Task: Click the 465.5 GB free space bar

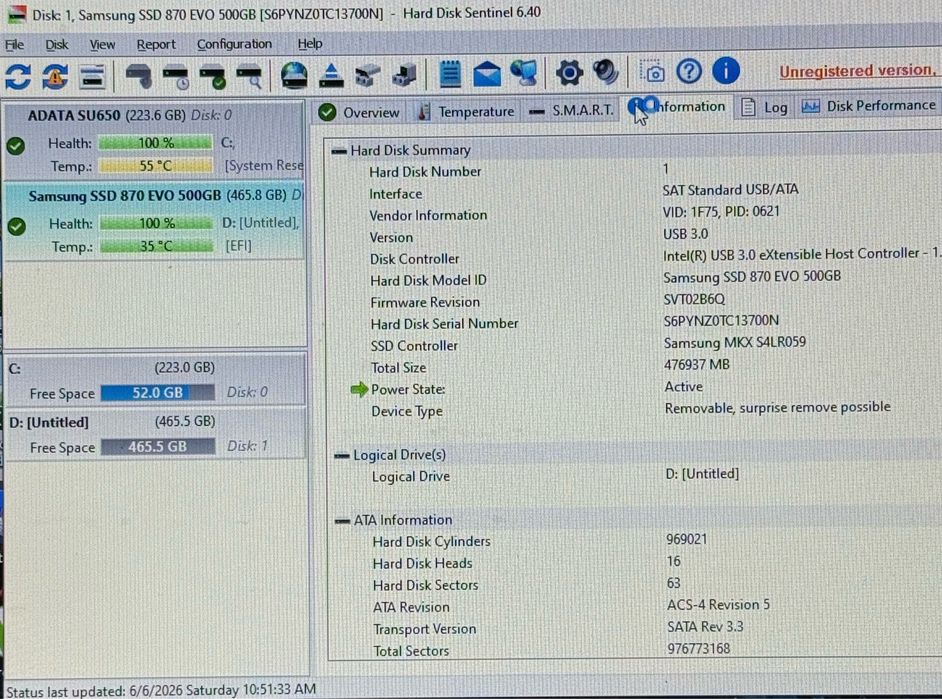Action: click(x=157, y=447)
